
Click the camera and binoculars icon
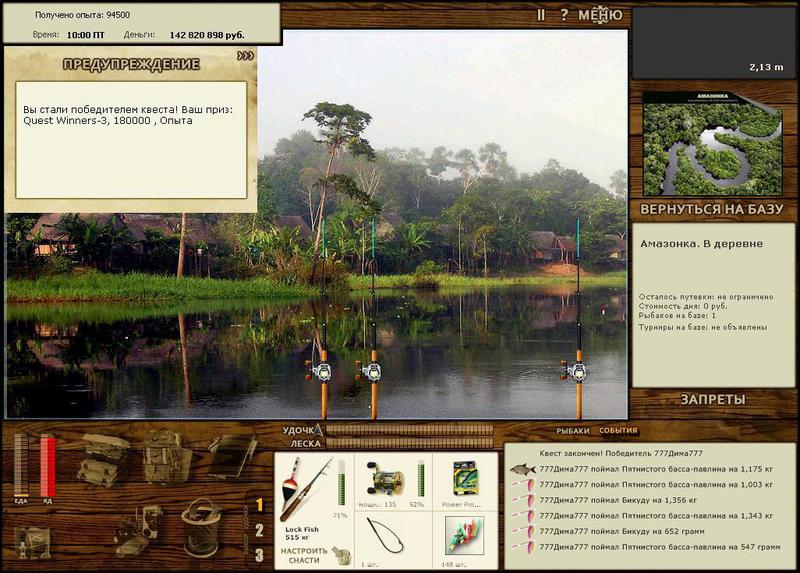point(138,531)
